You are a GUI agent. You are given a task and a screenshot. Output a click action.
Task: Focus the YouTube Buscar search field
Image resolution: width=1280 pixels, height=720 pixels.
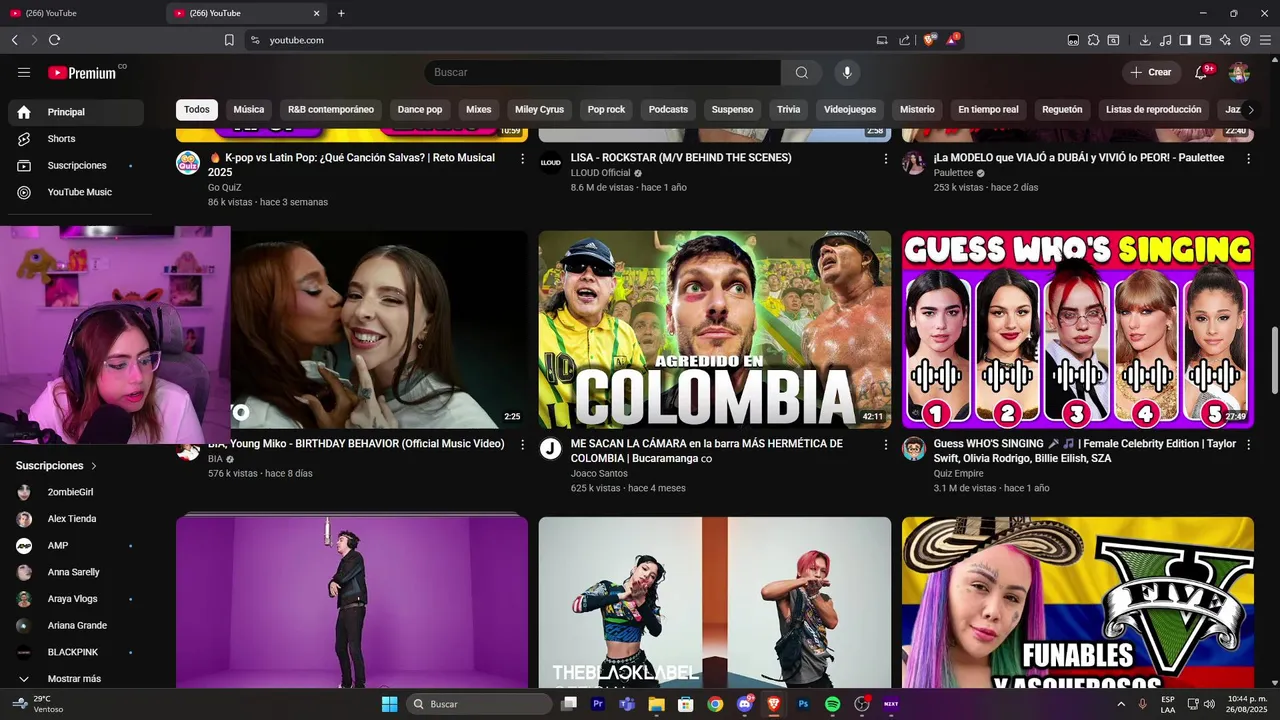(x=602, y=72)
